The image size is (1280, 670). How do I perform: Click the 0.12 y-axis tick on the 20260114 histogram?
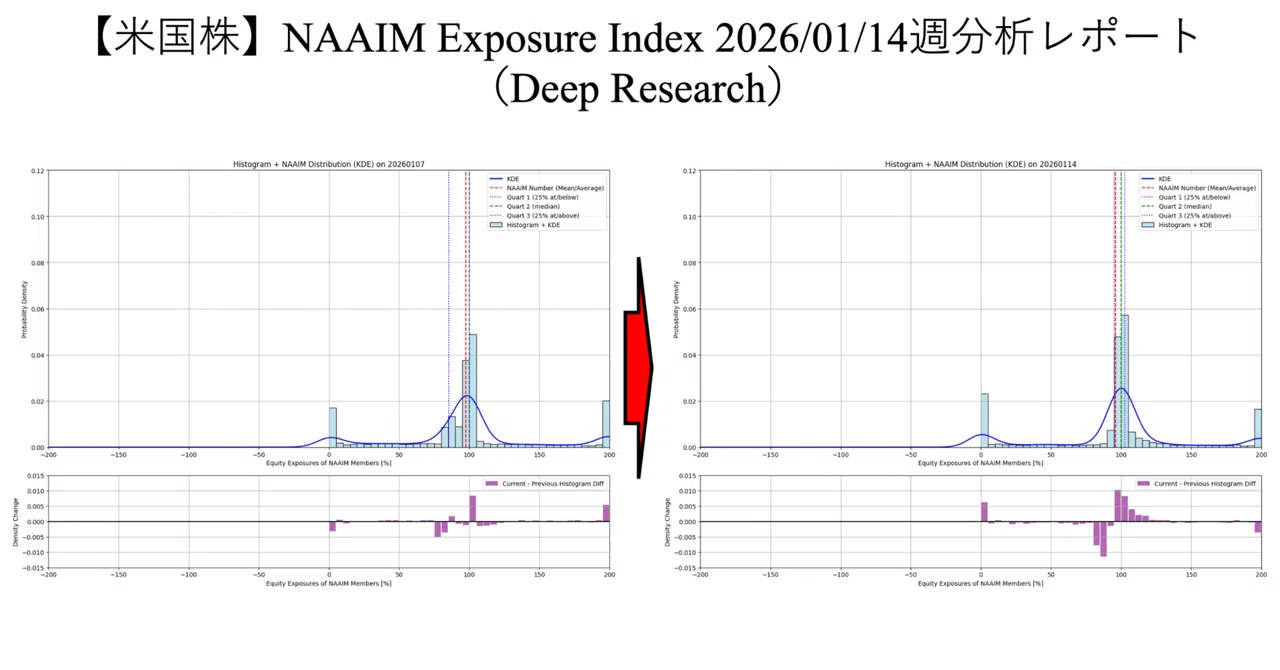(x=689, y=171)
